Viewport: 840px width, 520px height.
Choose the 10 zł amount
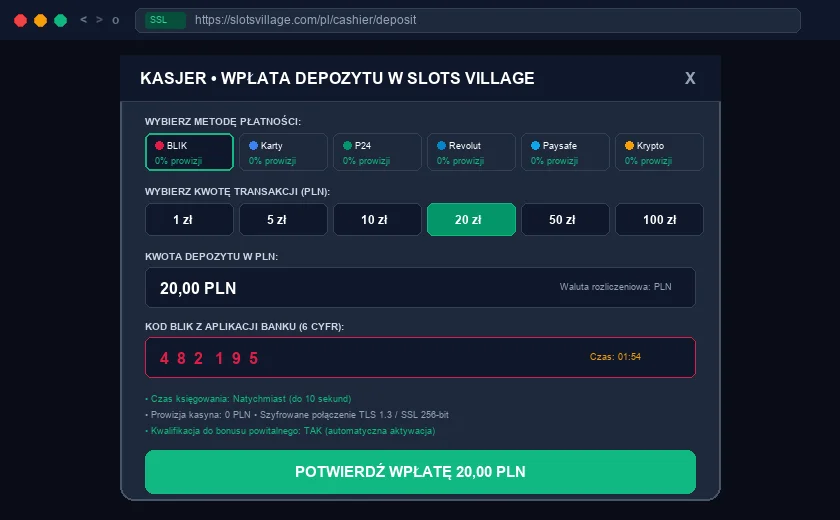pos(377,220)
